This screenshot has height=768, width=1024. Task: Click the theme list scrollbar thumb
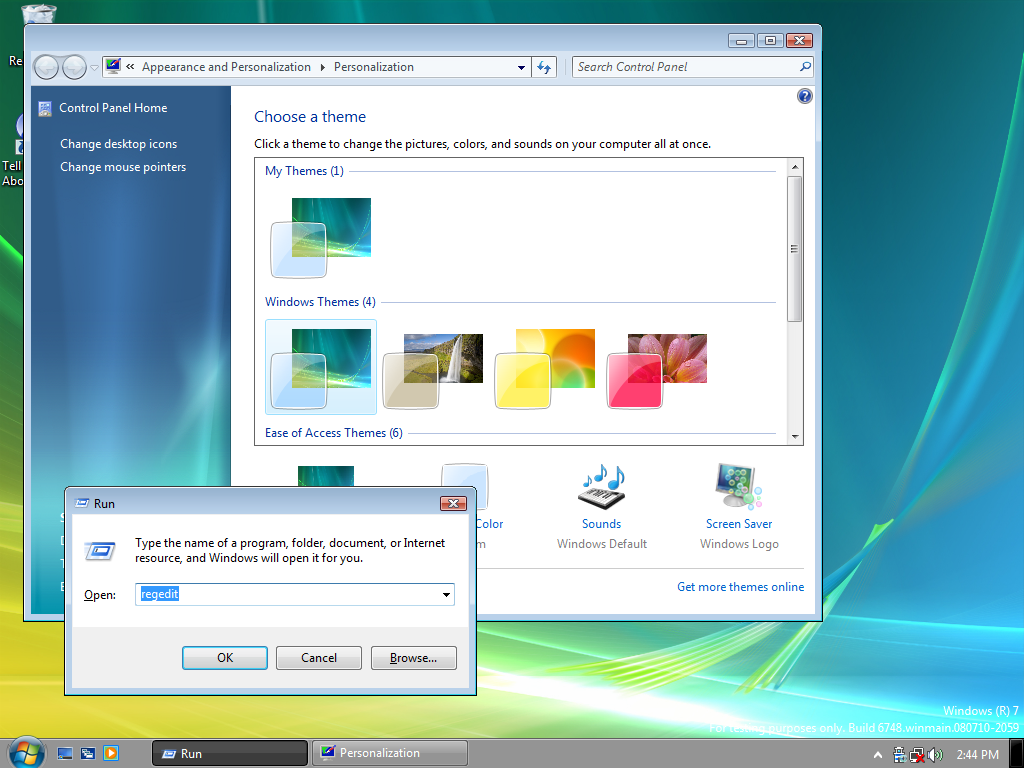point(795,249)
